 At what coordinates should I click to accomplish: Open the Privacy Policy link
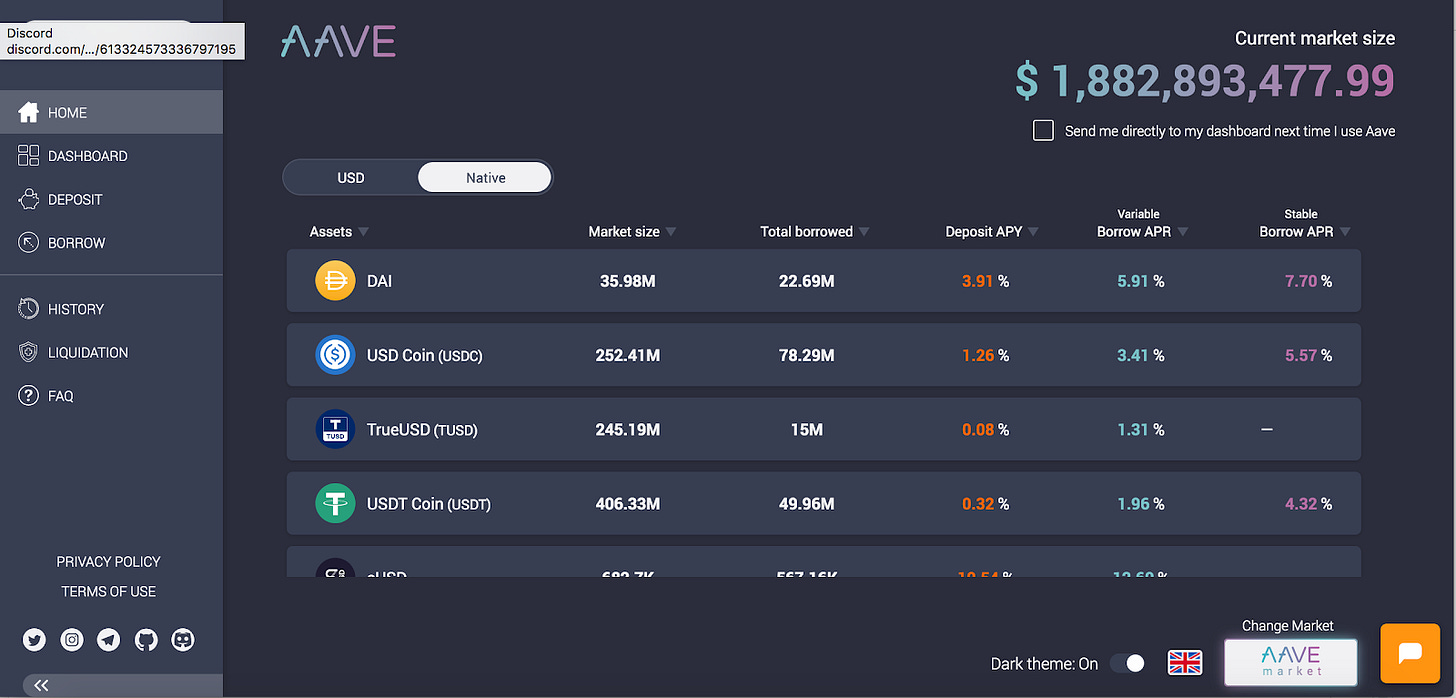[108, 561]
